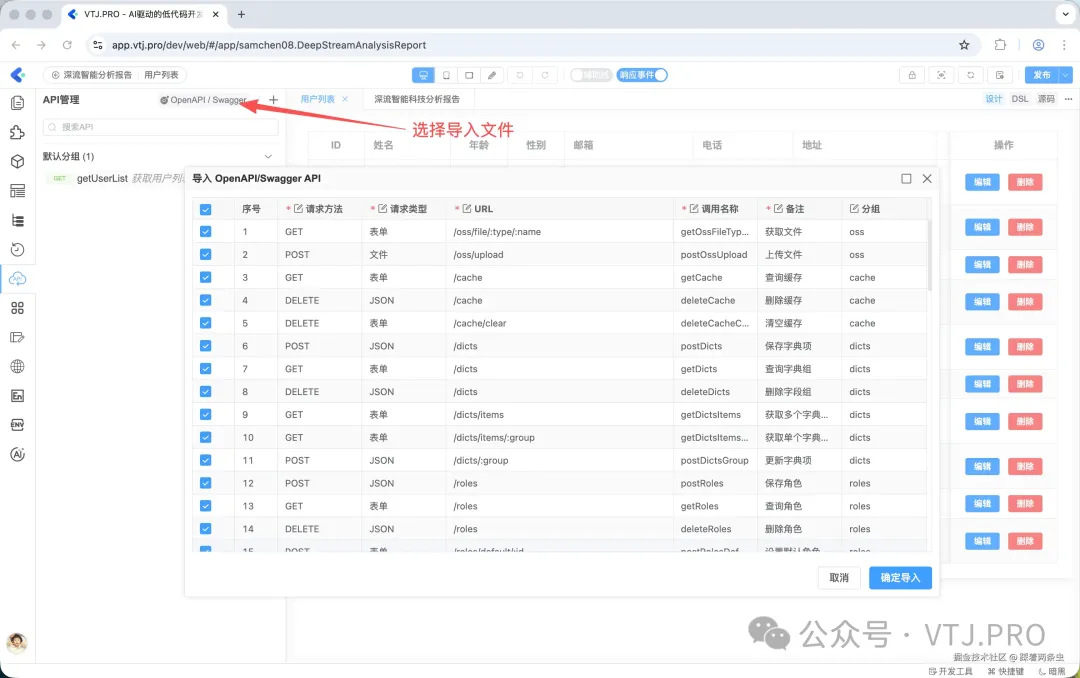
Task: Switch to 设计 view
Action: coord(993,99)
